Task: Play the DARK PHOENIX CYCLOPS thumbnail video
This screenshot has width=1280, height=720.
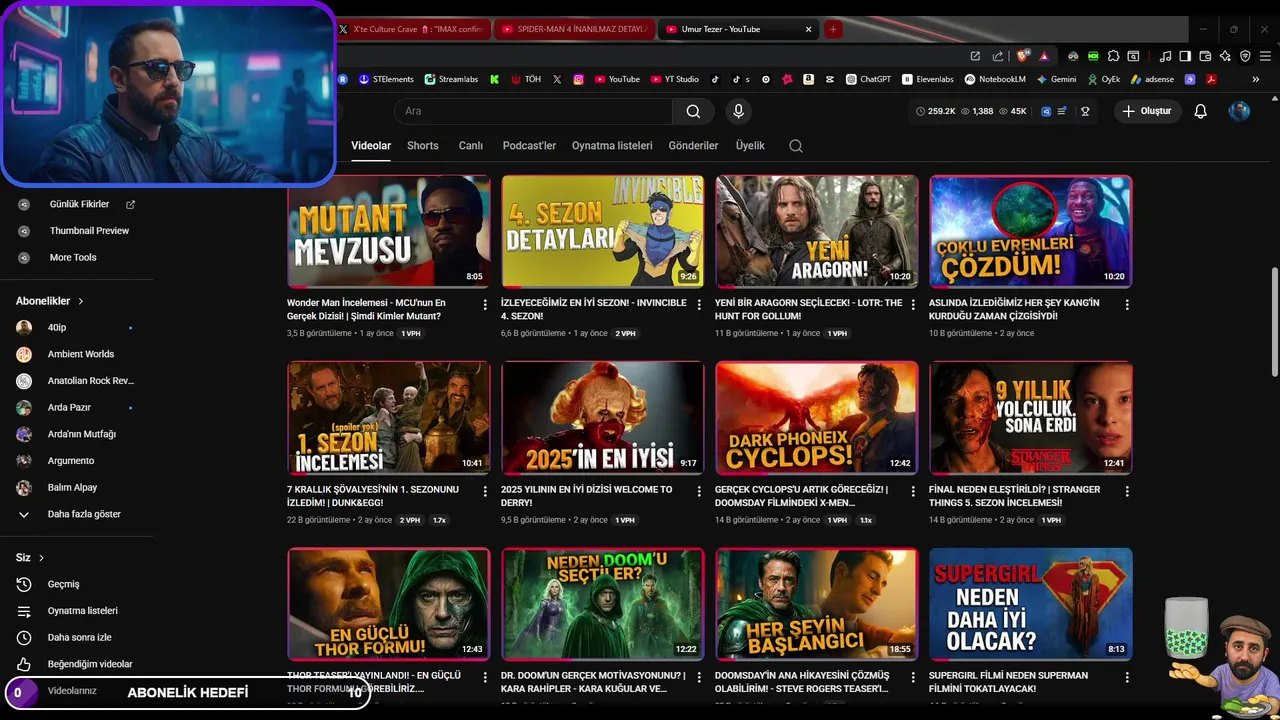Action: tap(816, 418)
